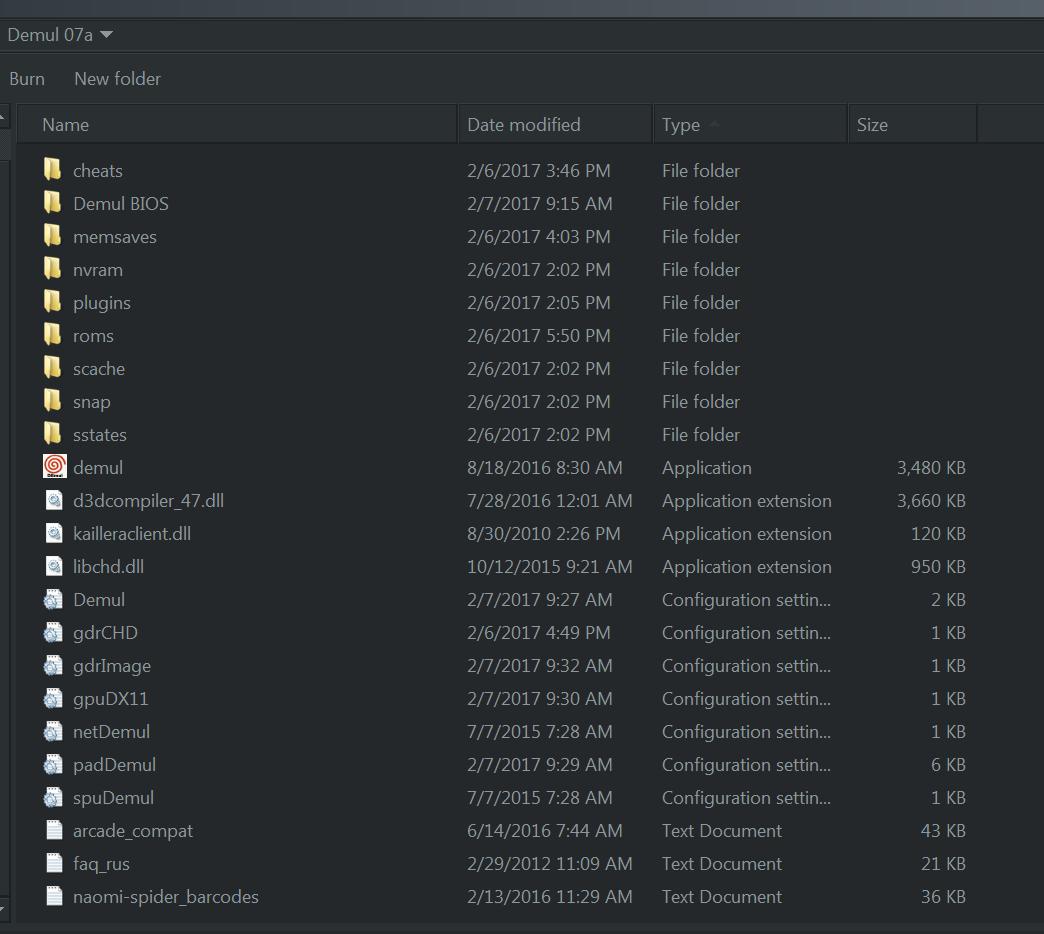Select the padDemul file name
This screenshot has height=934, width=1044.
[x=115, y=765]
